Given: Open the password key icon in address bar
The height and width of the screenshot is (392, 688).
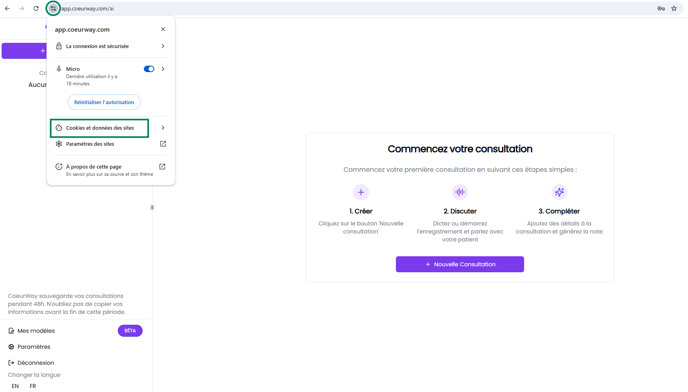Looking at the screenshot, I should (661, 8).
